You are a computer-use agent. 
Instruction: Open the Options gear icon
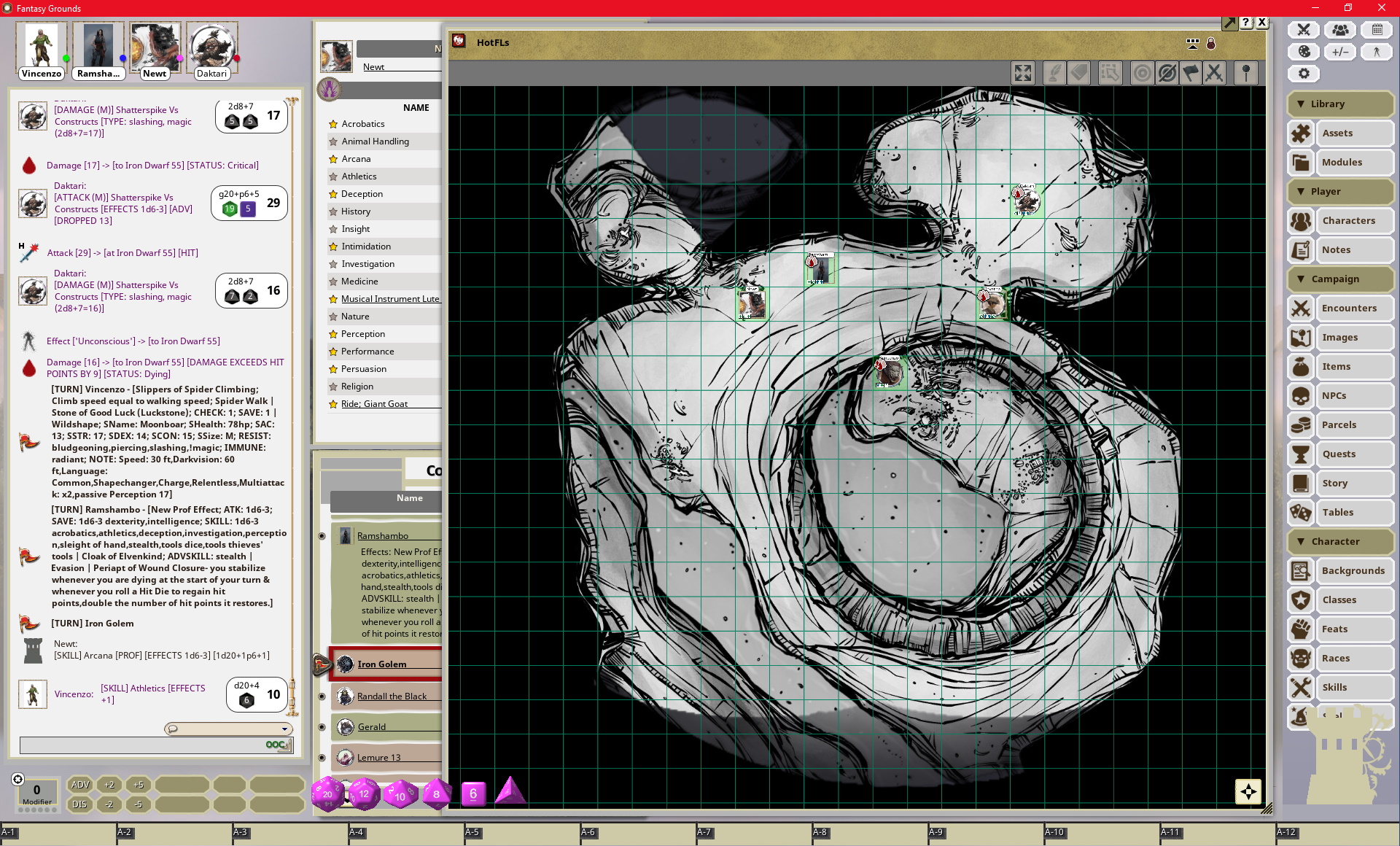(x=1304, y=74)
